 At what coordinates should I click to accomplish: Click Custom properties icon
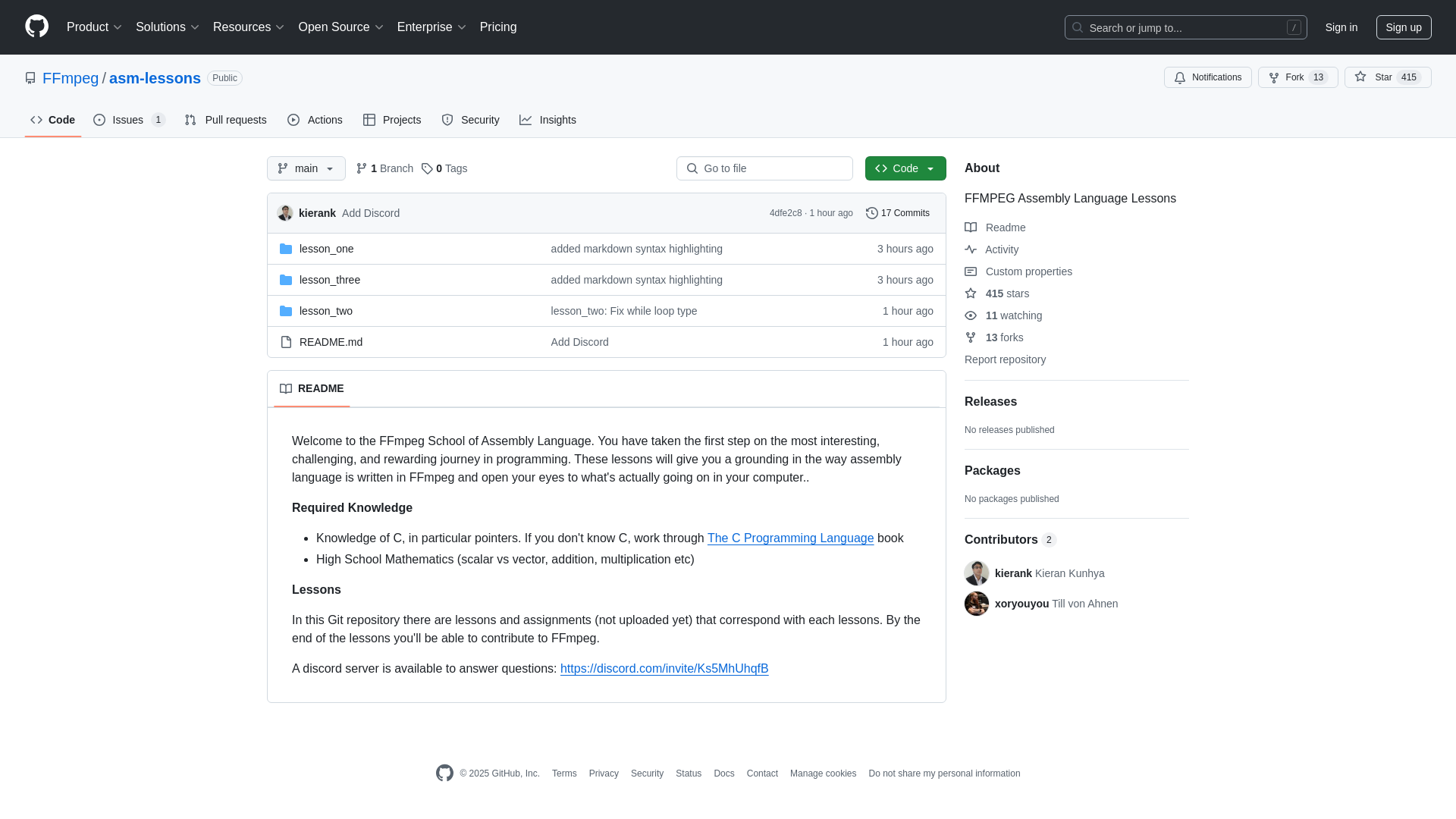[971, 271]
